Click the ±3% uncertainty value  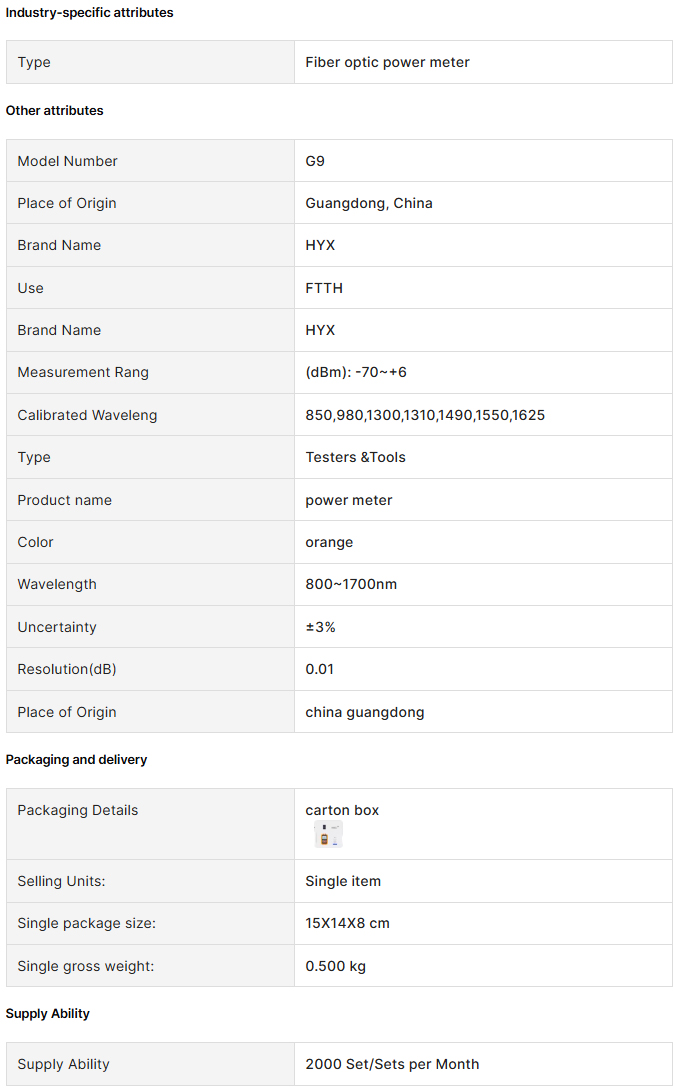(320, 627)
